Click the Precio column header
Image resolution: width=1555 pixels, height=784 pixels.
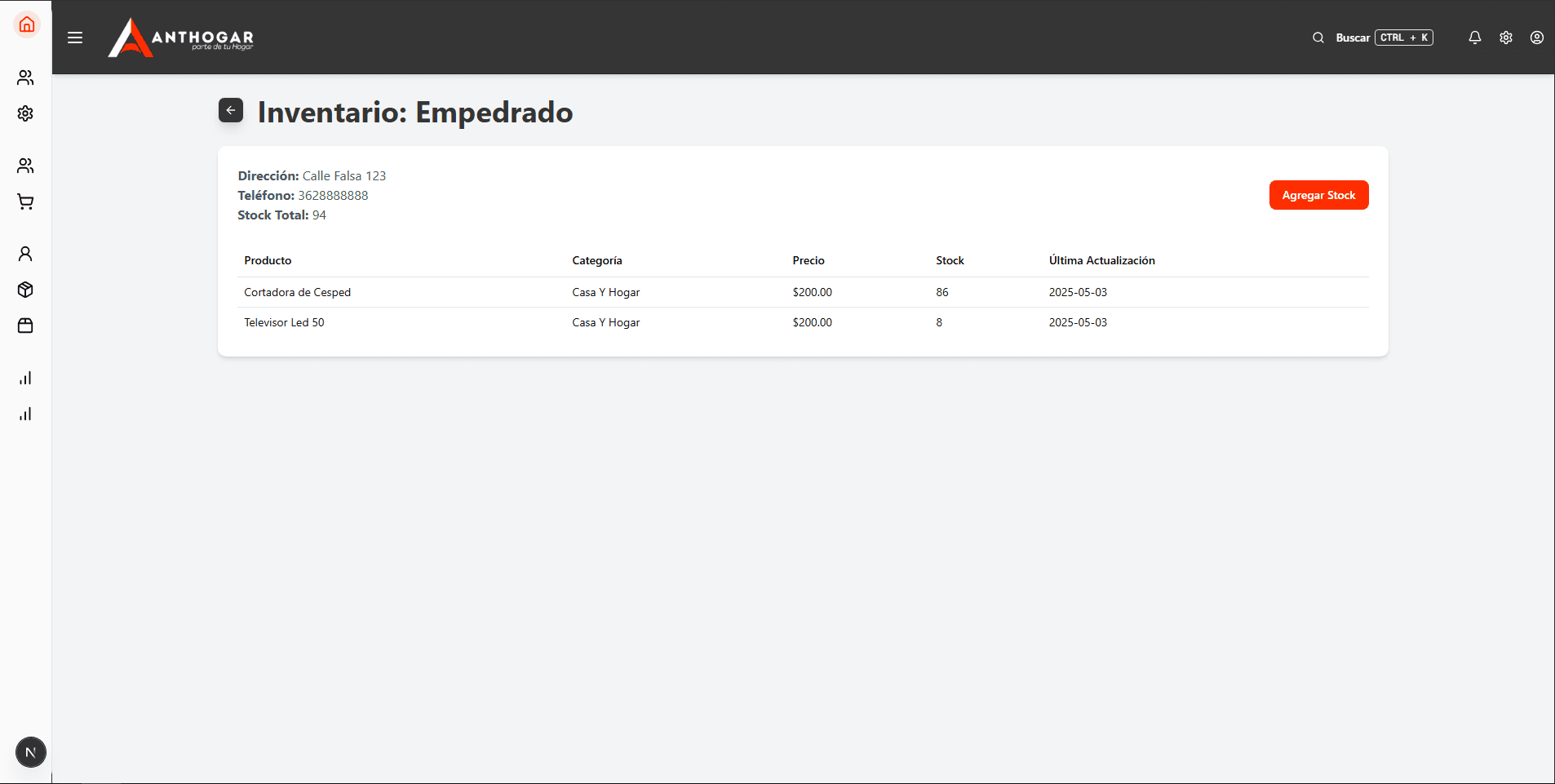pos(809,260)
